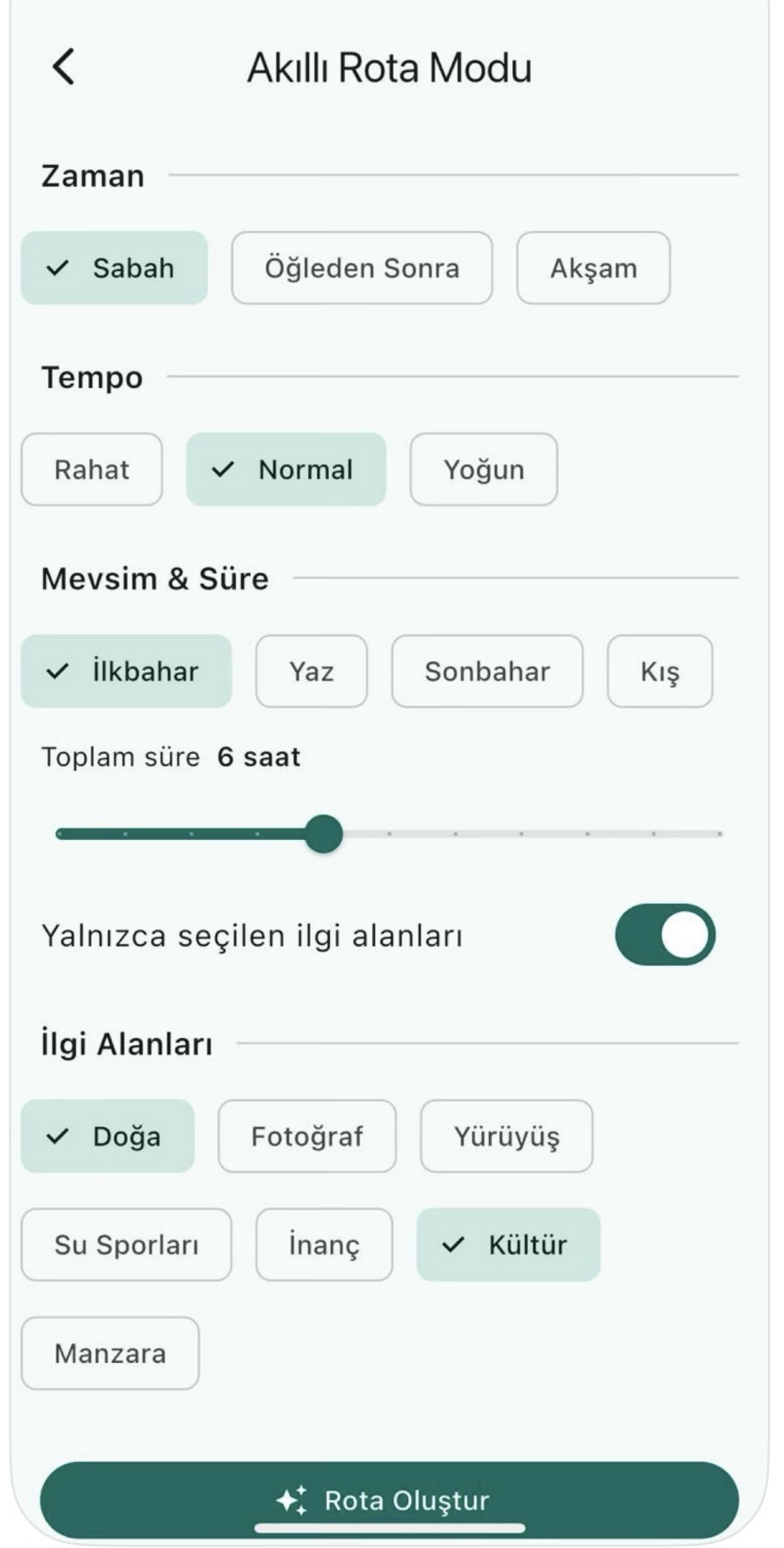Select the Öğleden Sonra chip

[x=361, y=268]
